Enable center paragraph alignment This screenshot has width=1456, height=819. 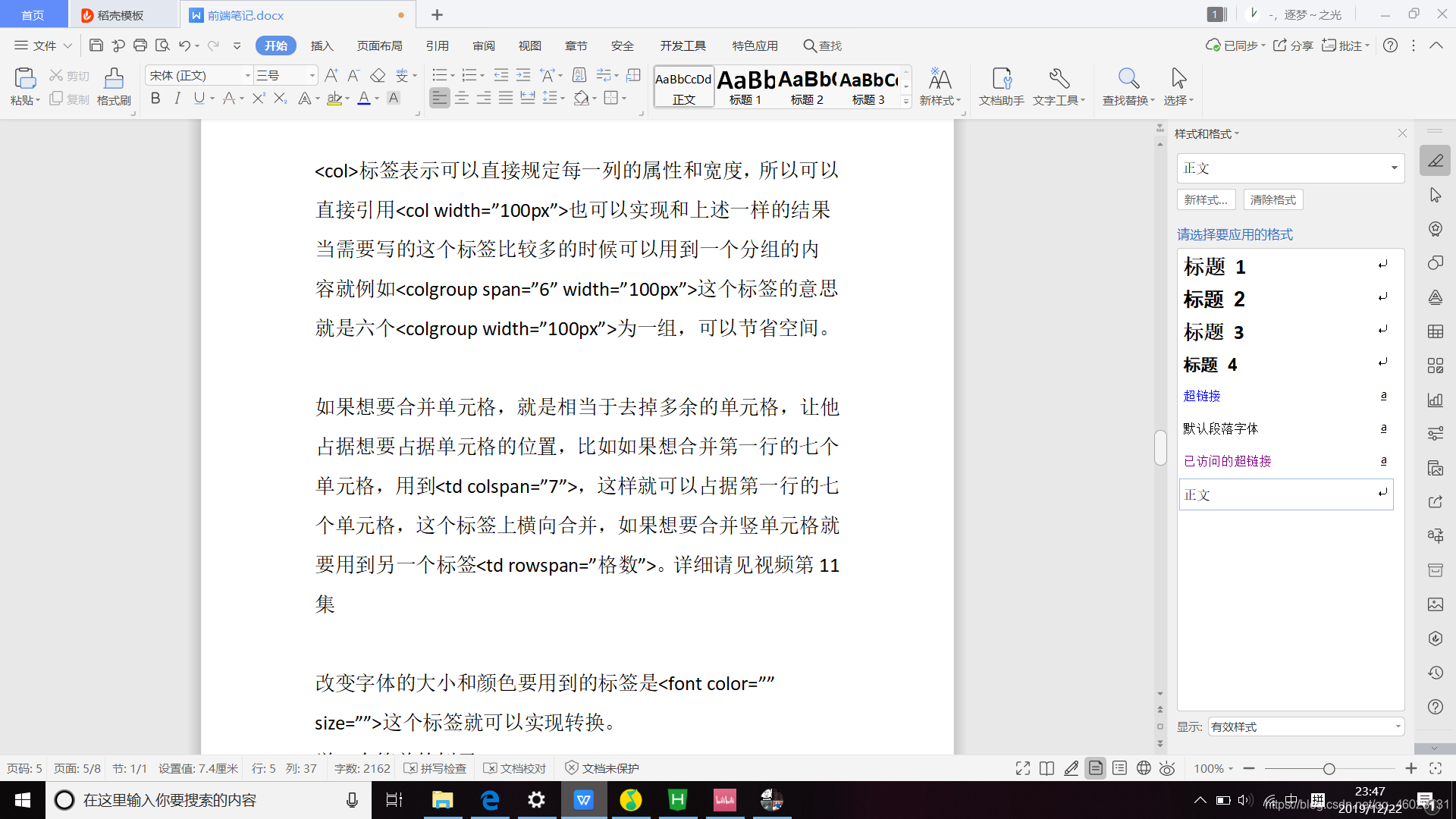pos(462,98)
